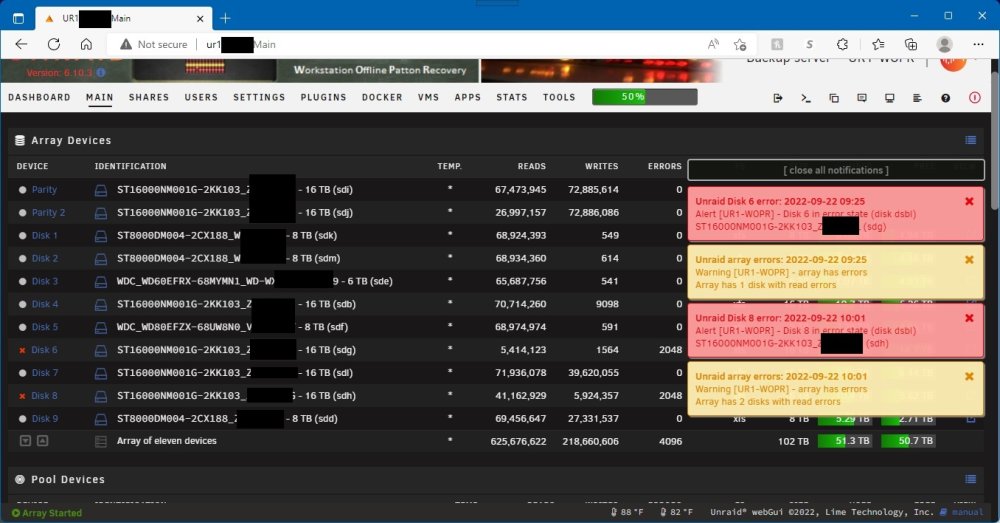Image resolution: width=1000 pixels, height=523 pixels.
Task: Open the VMS menu item
Action: click(x=429, y=97)
